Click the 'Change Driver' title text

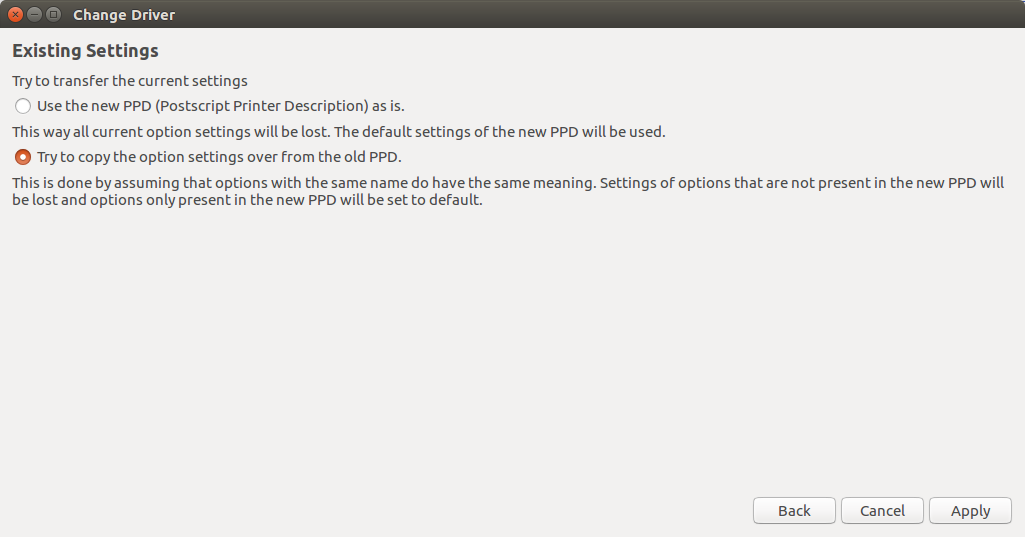124,14
